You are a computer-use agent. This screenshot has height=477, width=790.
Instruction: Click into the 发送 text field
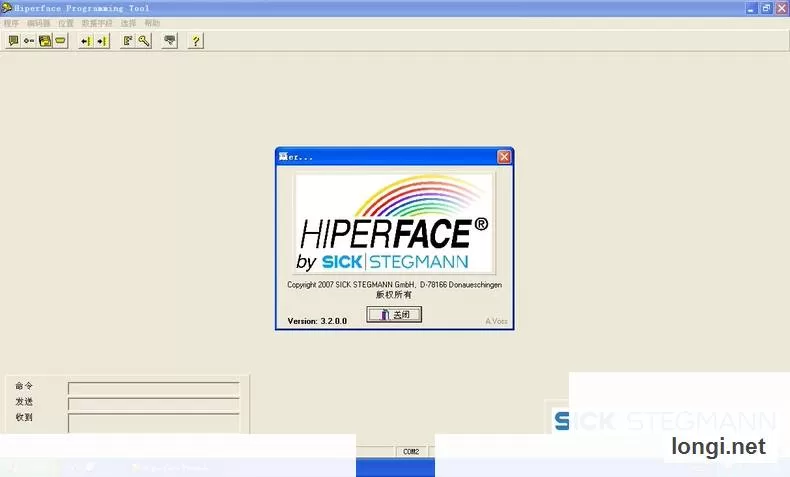(x=154, y=403)
